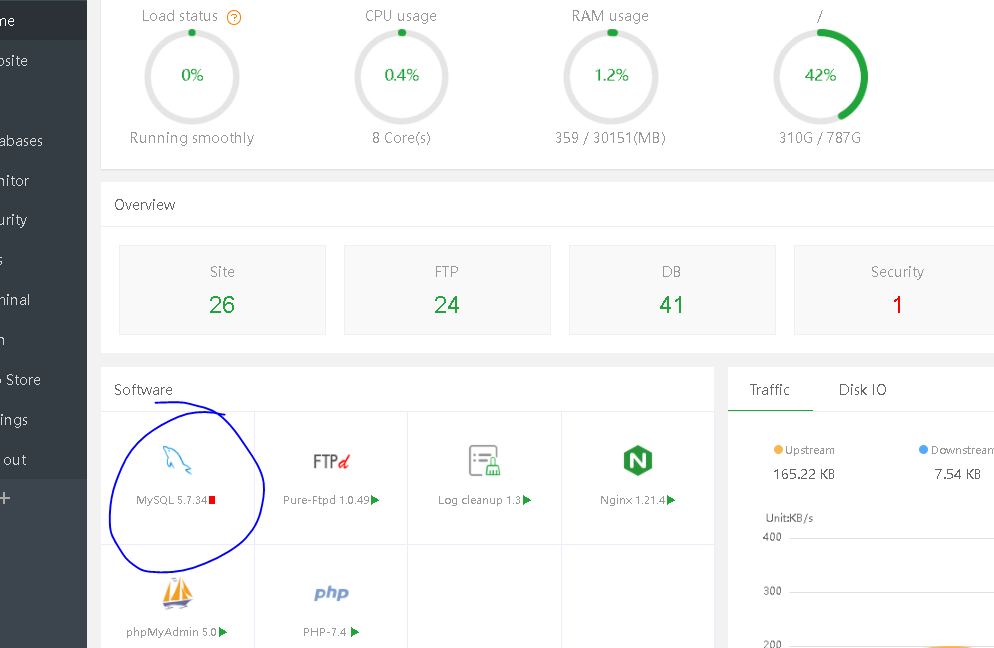Click the Load status help icon
Viewport: 994px width, 648px height.
tap(234, 18)
